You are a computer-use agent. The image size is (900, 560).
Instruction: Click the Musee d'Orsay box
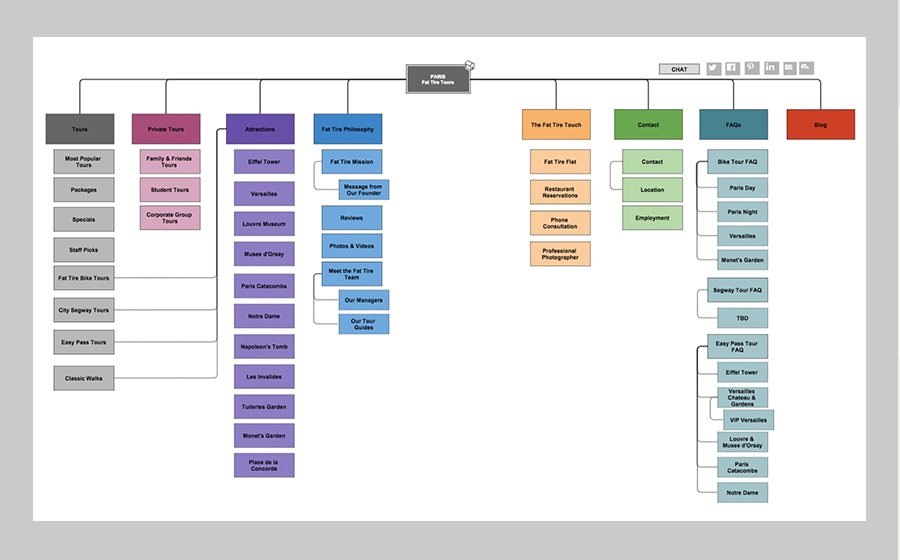pyautogui.click(x=264, y=254)
